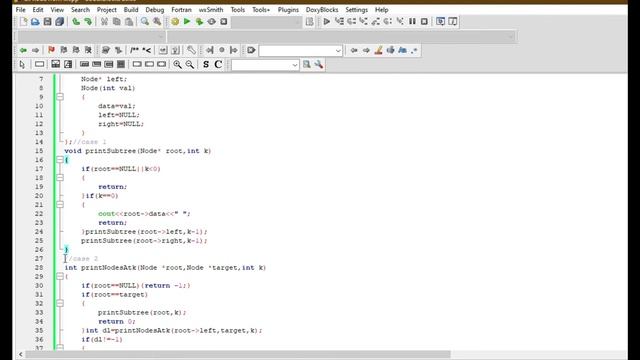
Task: Open the Debug menu
Action: 155,10
